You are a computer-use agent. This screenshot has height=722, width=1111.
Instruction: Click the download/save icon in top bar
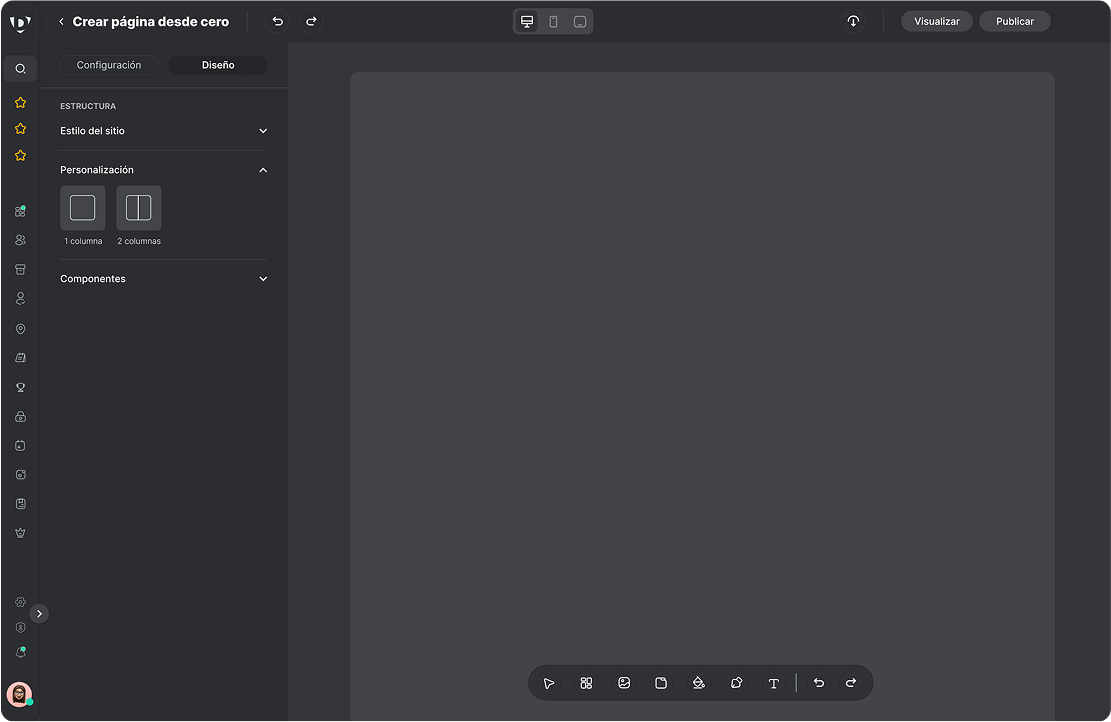coord(853,21)
